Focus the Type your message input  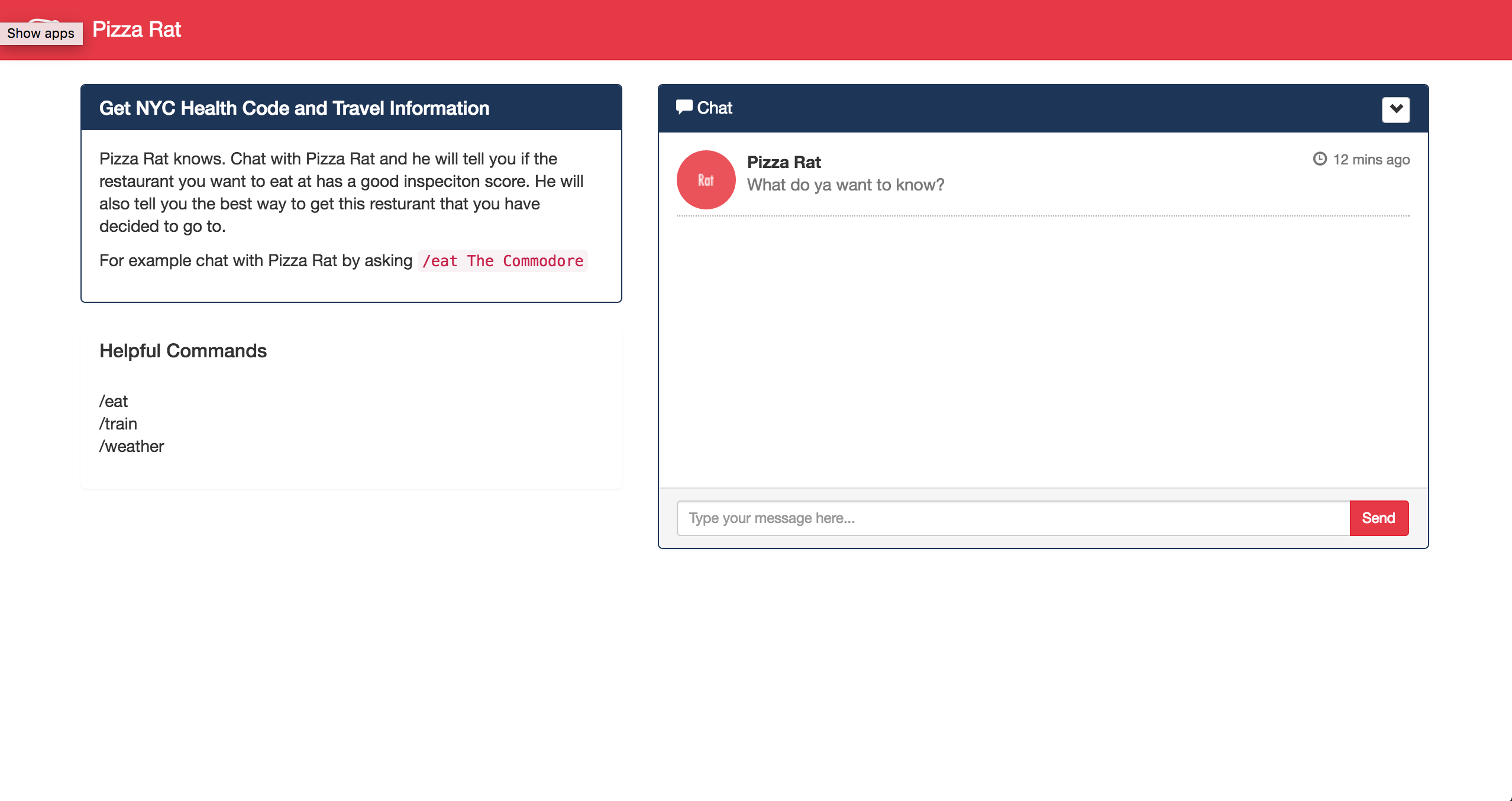tap(1012, 518)
